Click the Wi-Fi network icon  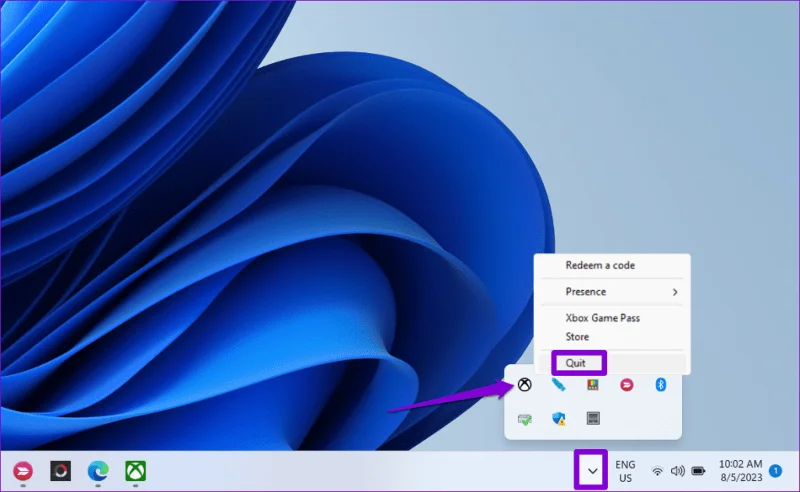(x=658, y=471)
